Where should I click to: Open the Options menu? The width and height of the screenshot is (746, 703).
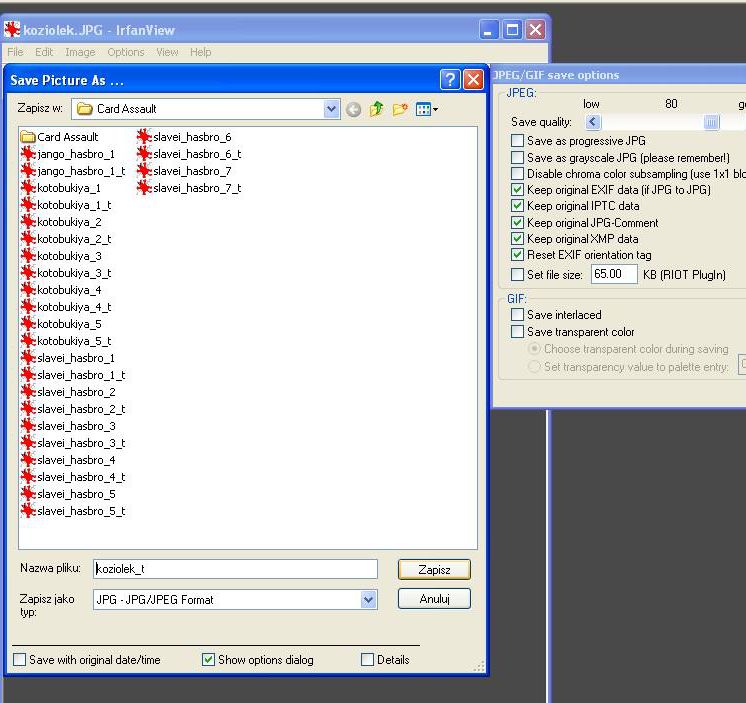coord(126,52)
